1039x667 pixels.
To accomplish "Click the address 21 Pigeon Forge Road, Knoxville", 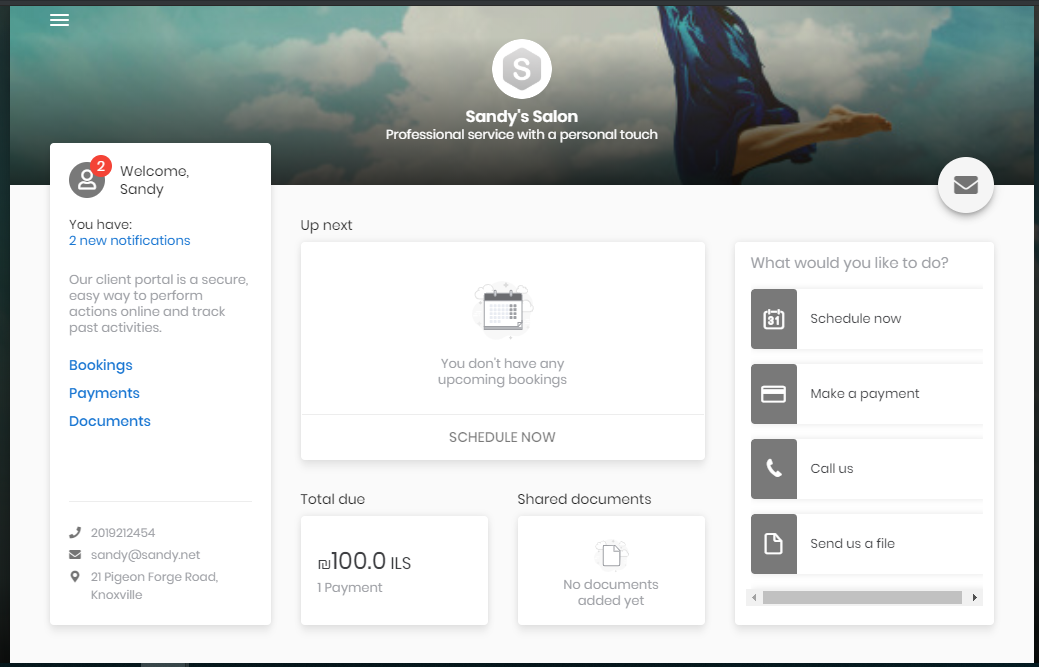I will pyautogui.click(x=154, y=586).
